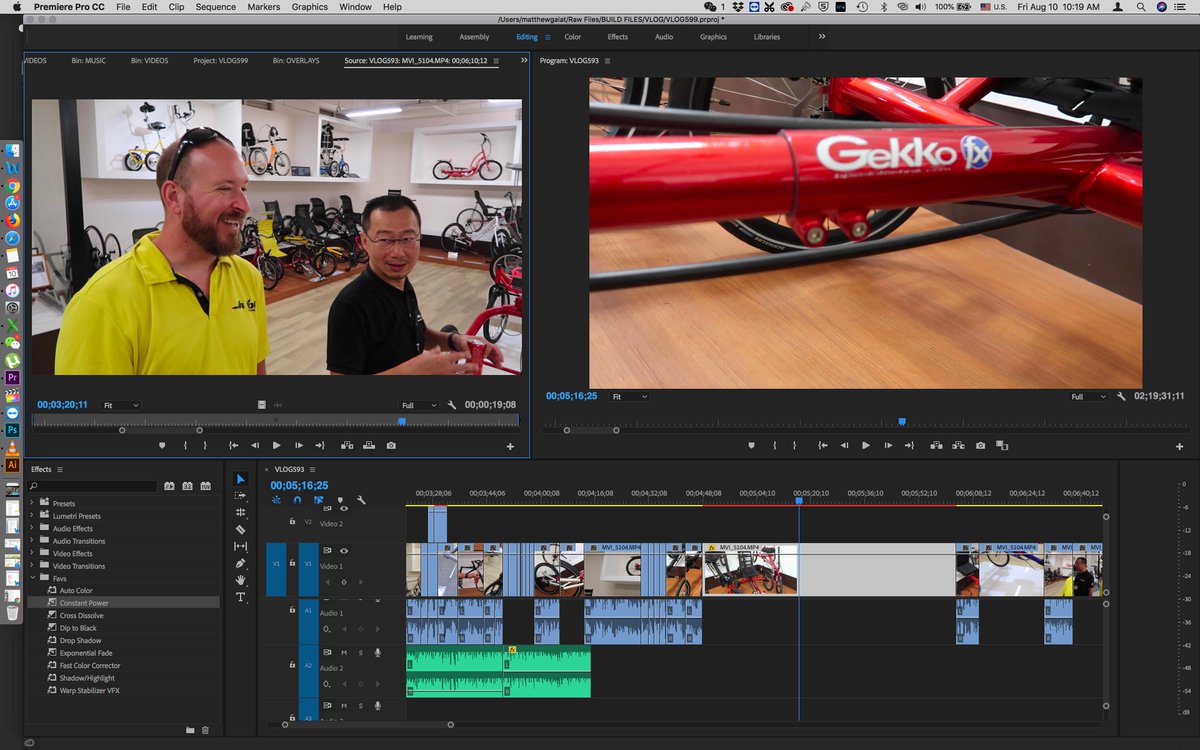Open timeline display settings wrench
Image resolution: width=1200 pixels, height=750 pixels.
point(361,500)
